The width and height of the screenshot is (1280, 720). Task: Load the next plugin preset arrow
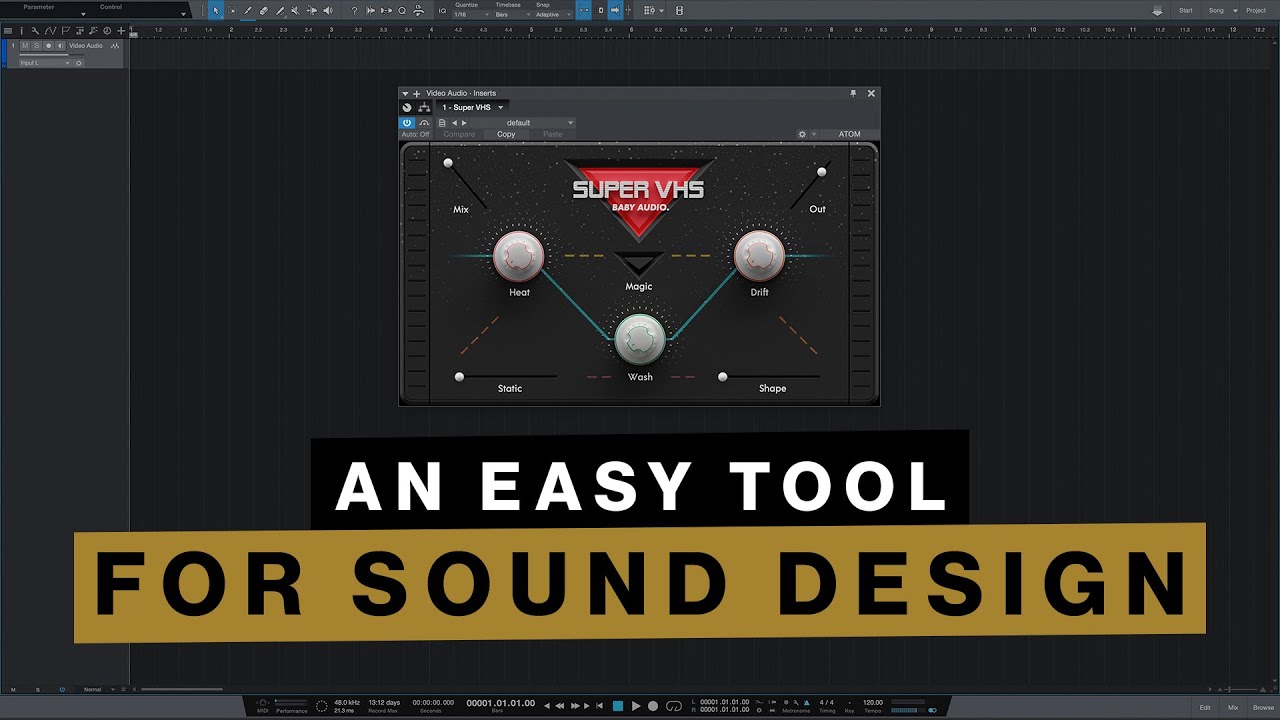(x=464, y=123)
